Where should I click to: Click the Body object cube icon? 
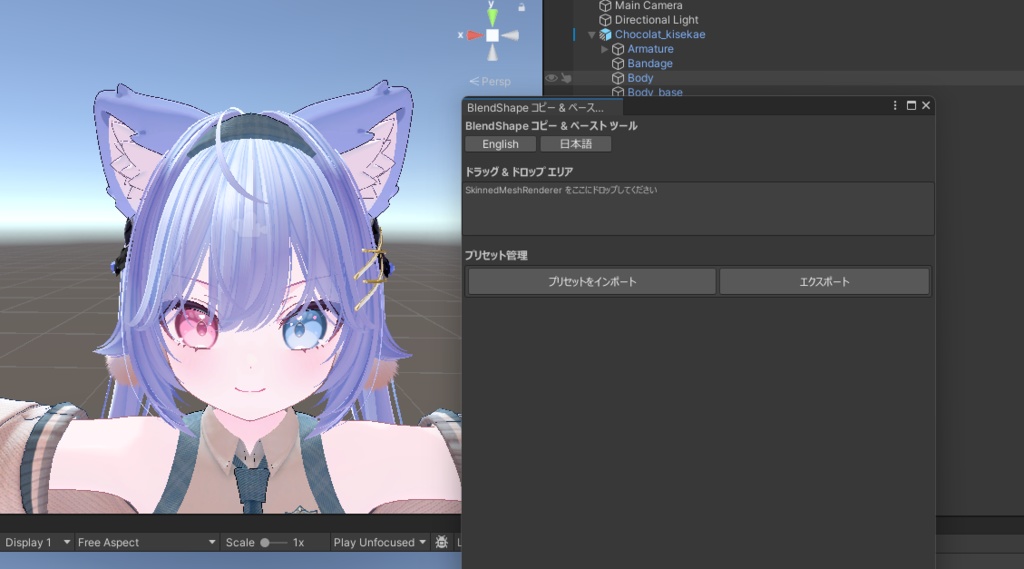[x=618, y=78]
